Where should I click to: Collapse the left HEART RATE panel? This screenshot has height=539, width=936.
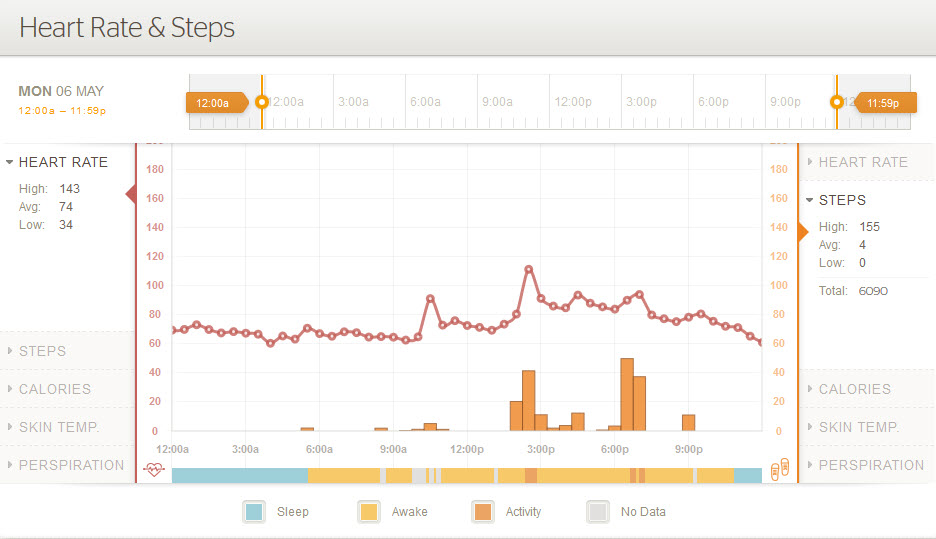pos(63,162)
